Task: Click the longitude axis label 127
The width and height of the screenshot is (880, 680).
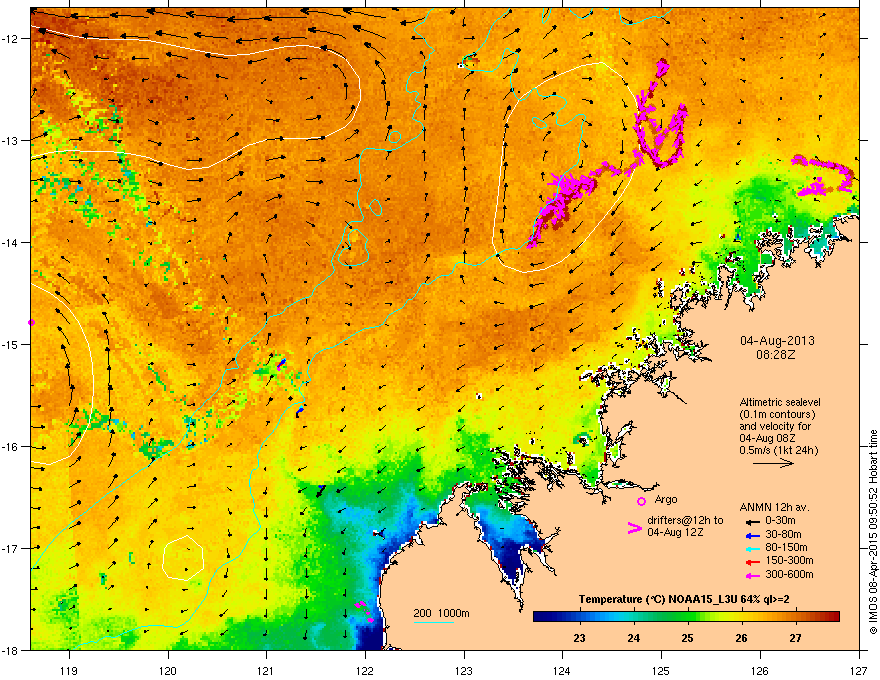Action: (x=859, y=670)
